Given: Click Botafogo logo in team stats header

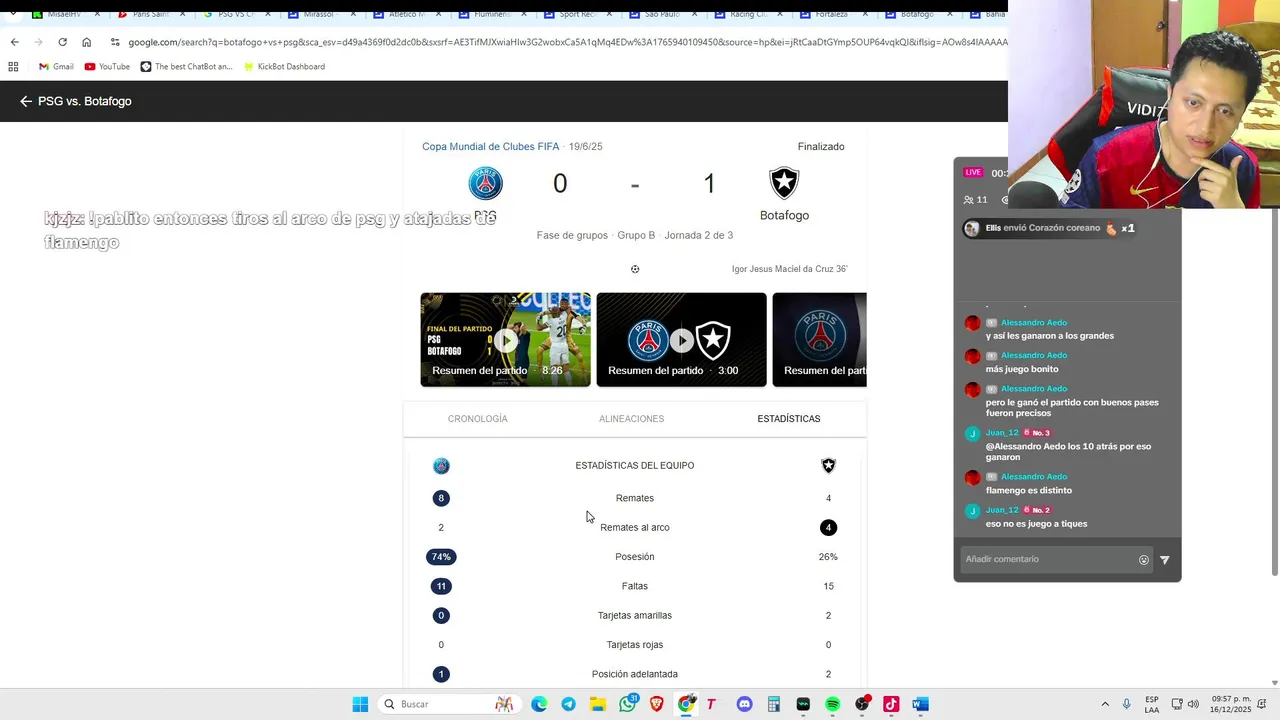Looking at the screenshot, I should (828, 466).
